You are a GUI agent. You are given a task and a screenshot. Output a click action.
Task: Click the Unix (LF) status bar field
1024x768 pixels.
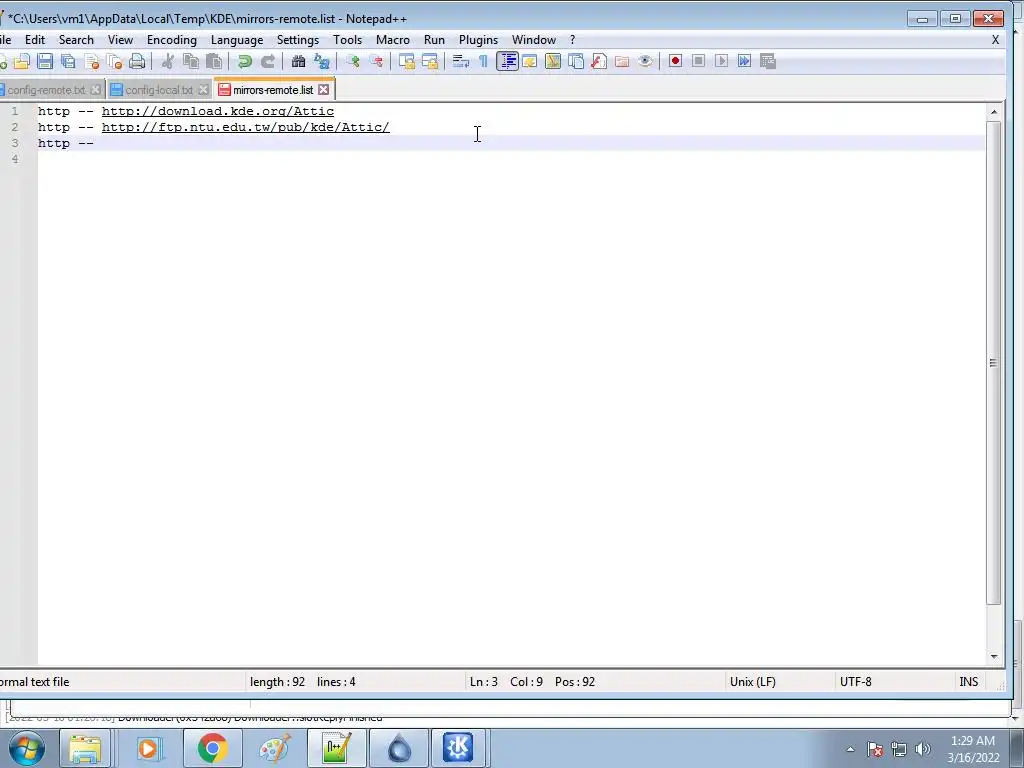[x=752, y=682]
